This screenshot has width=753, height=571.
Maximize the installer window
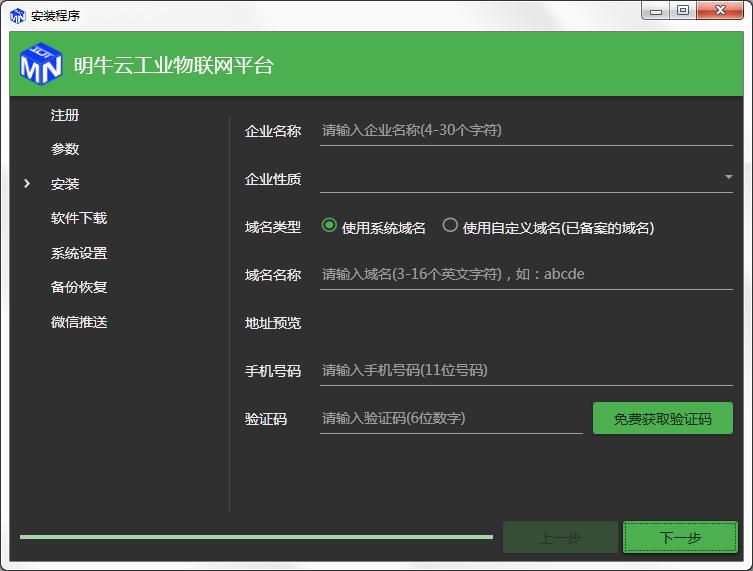(x=683, y=11)
